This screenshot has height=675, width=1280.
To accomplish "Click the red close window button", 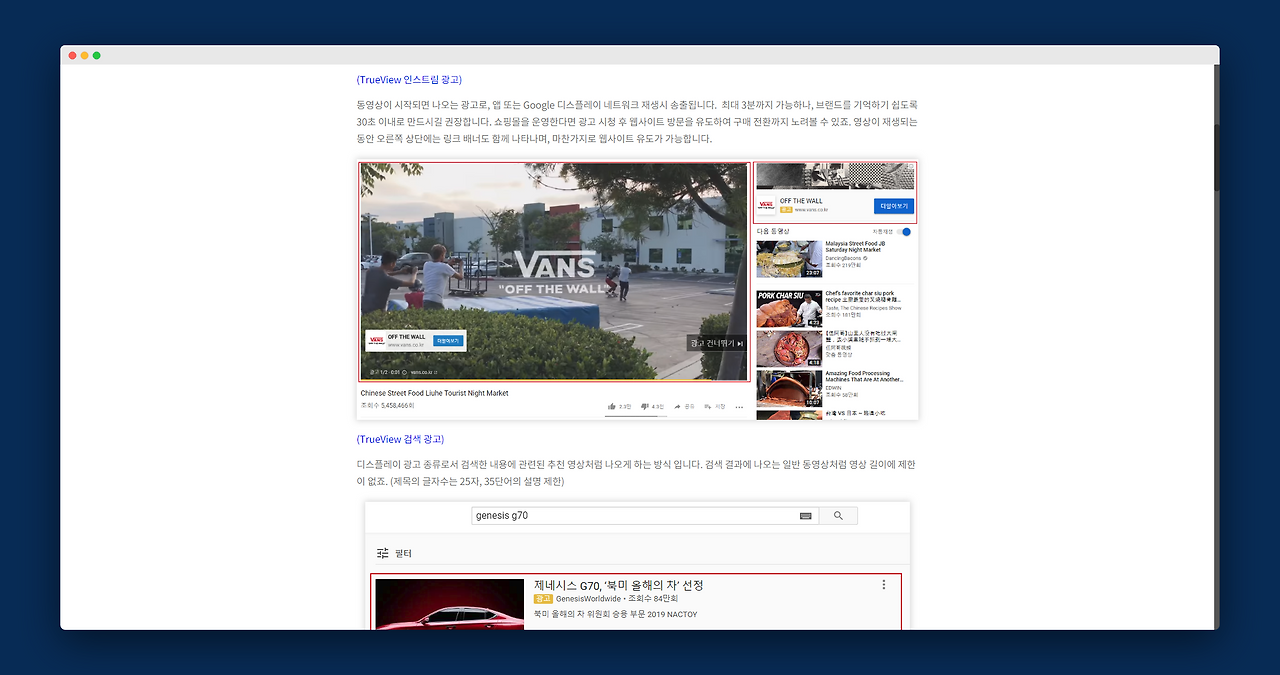I will 73,55.
